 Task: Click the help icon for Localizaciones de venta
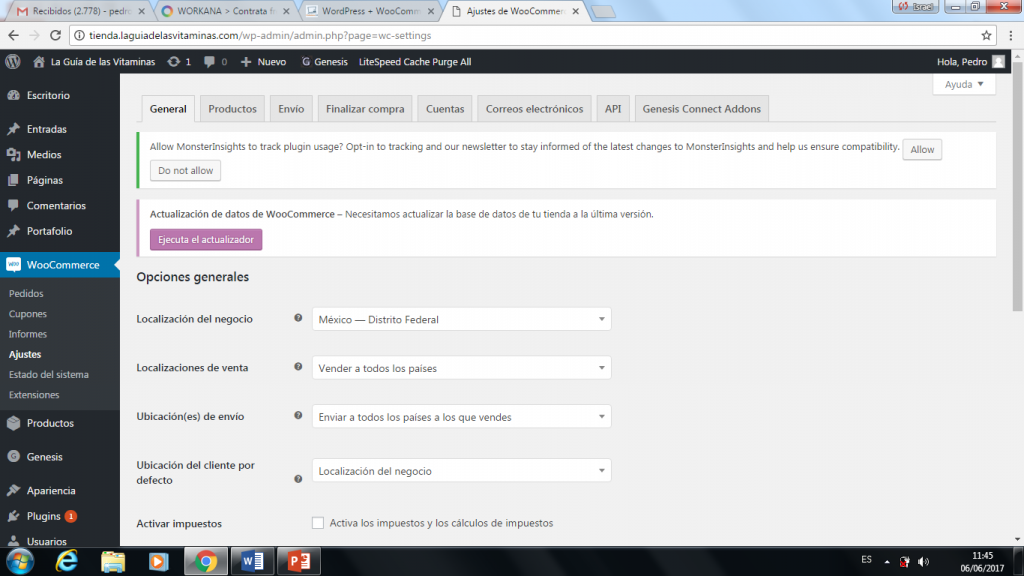coord(298,367)
